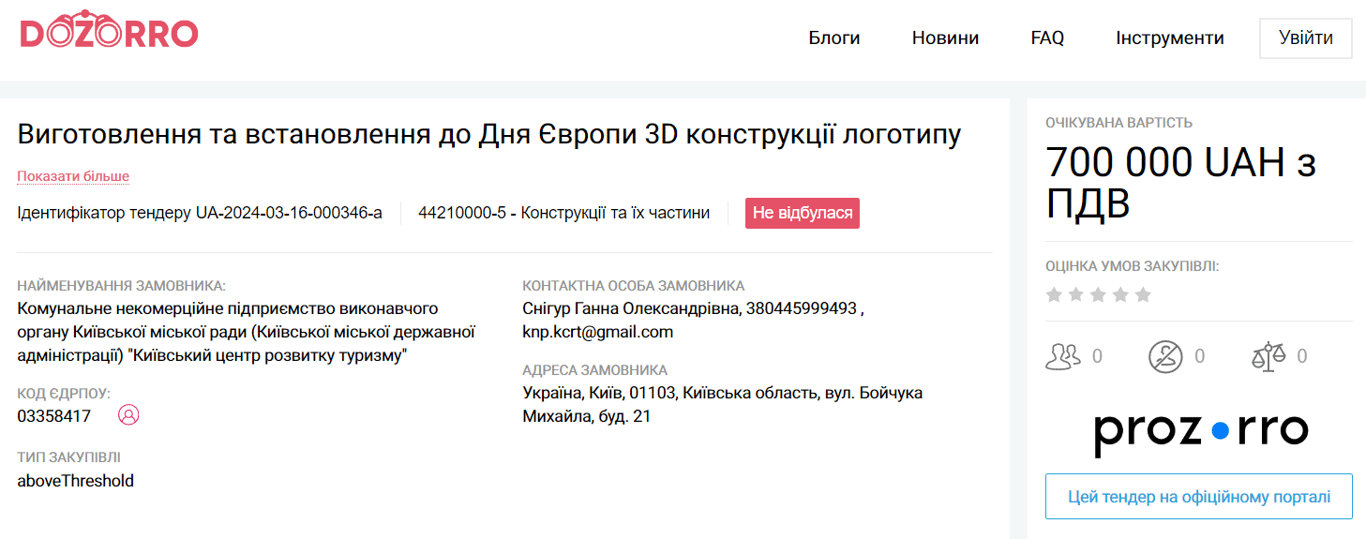Go to the Новини section
Image resolution: width=1366 pixels, height=539 pixels.
tap(945, 38)
